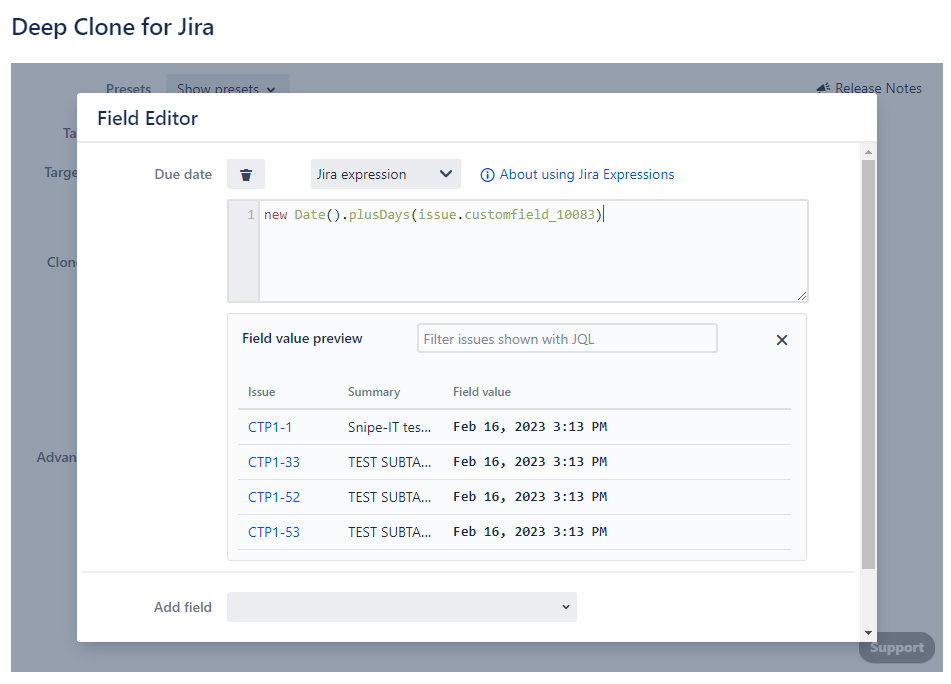The height and width of the screenshot is (684, 951).
Task: Click field value date in CTP1-1 row
Action: [x=530, y=427]
